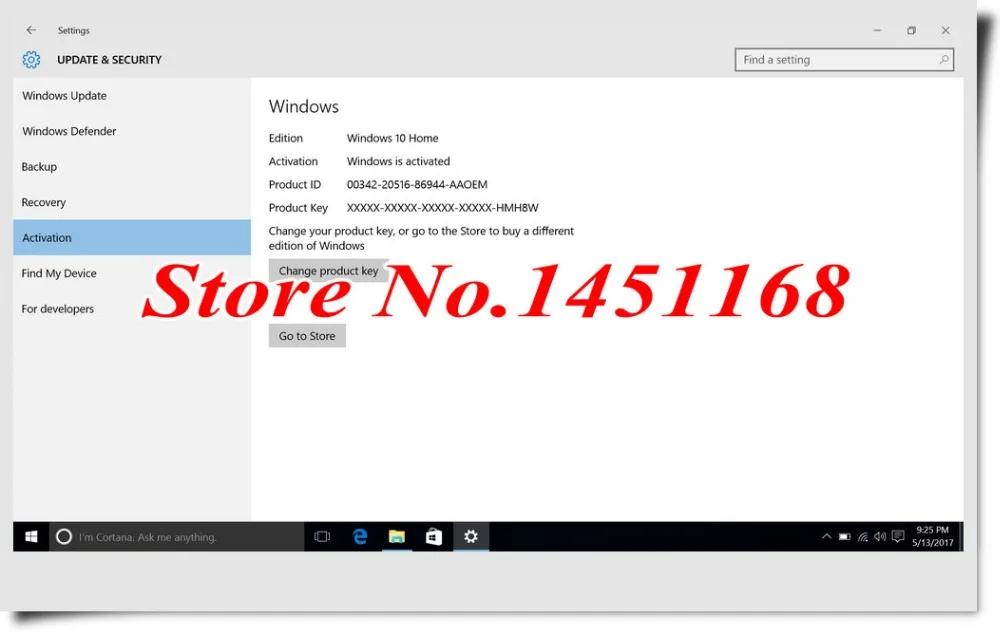Open File Explorer from the taskbar
This screenshot has width=1000, height=635.
click(x=397, y=537)
